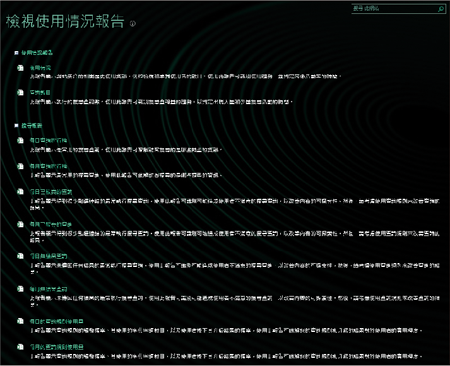Viewport: 450px width, 366px height.
Task: Click the Excel icon beside monthly no-result queries report
Action: pyautogui.click(x=20, y=289)
